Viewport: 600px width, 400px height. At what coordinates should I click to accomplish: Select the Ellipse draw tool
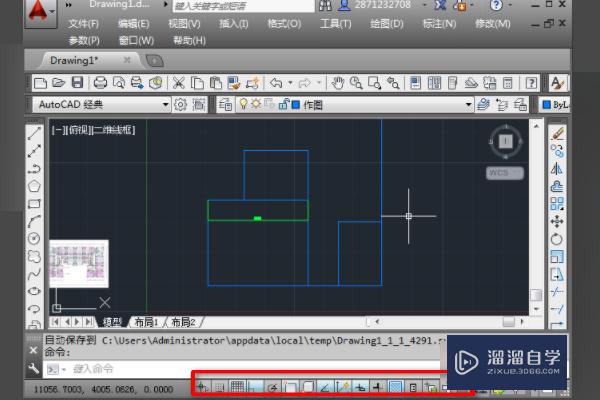(34, 291)
